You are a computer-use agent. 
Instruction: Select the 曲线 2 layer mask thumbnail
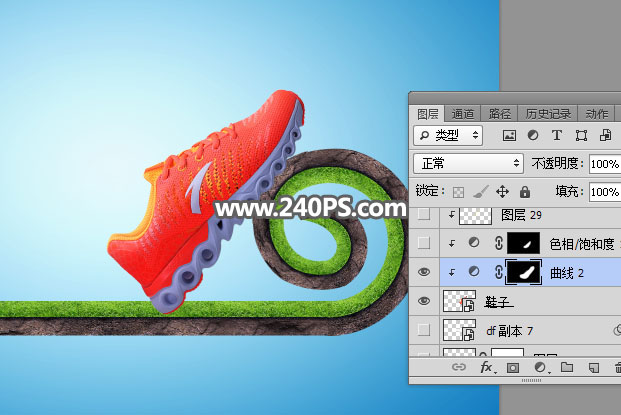[524, 272]
